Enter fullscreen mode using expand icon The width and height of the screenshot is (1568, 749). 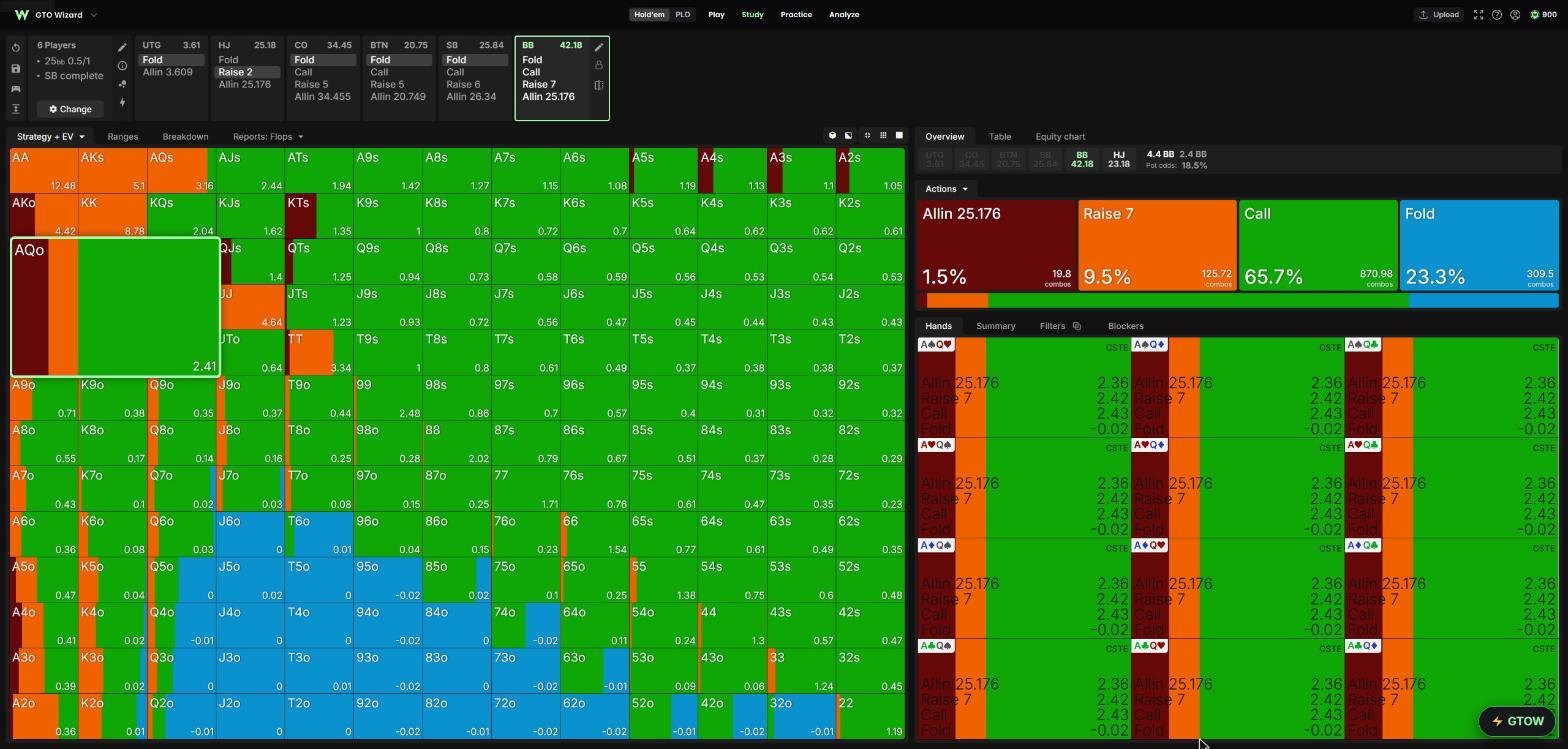1478,15
